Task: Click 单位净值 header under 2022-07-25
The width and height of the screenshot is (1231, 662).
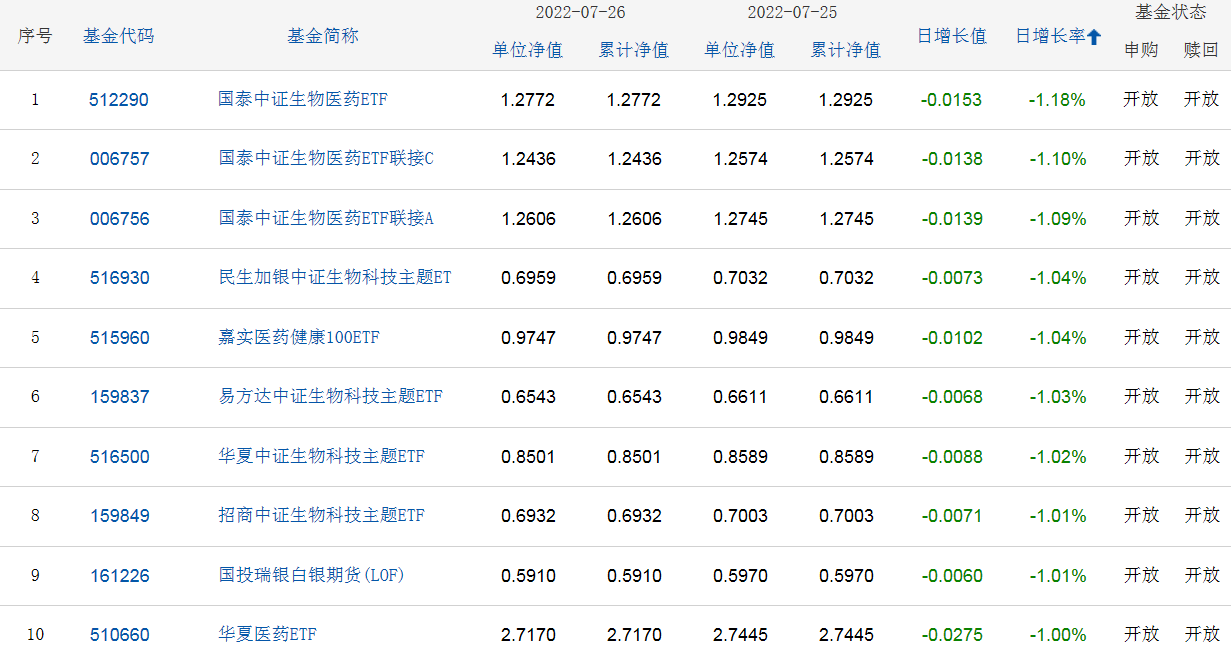Action: [x=740, y=50]
